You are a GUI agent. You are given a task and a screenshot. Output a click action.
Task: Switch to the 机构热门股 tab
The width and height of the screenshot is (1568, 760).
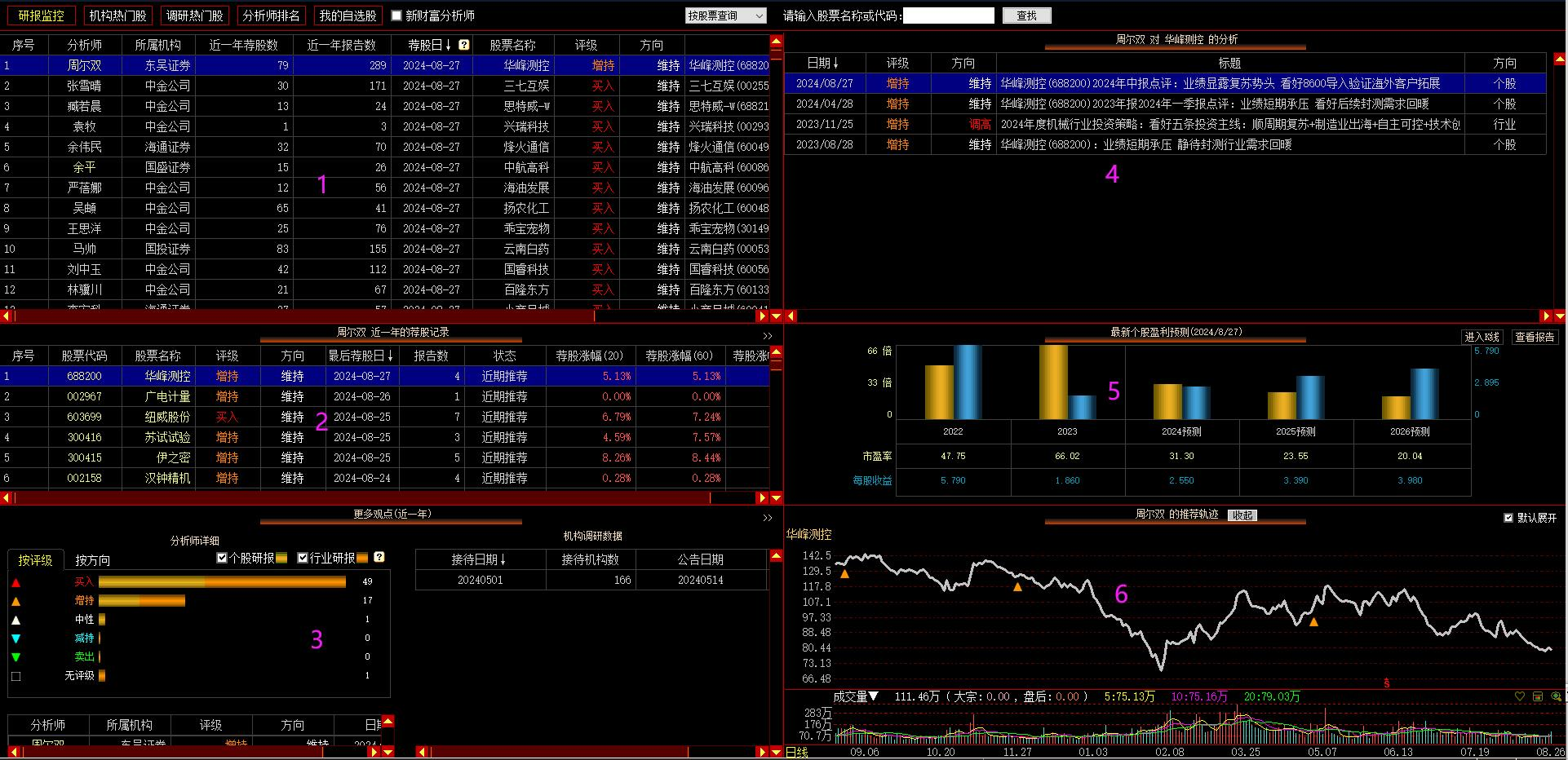point(117,15)
